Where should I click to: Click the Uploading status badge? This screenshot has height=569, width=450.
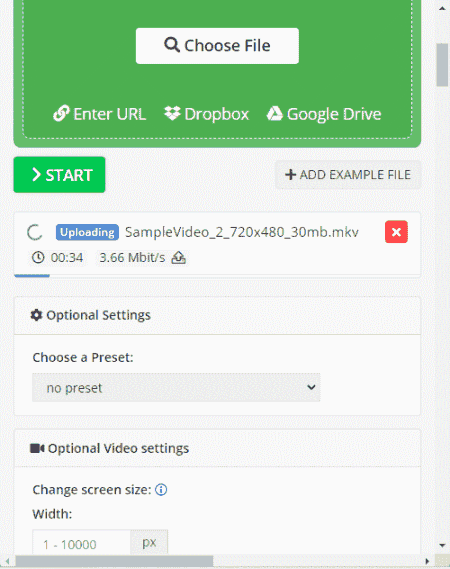[x=87, y=232]
